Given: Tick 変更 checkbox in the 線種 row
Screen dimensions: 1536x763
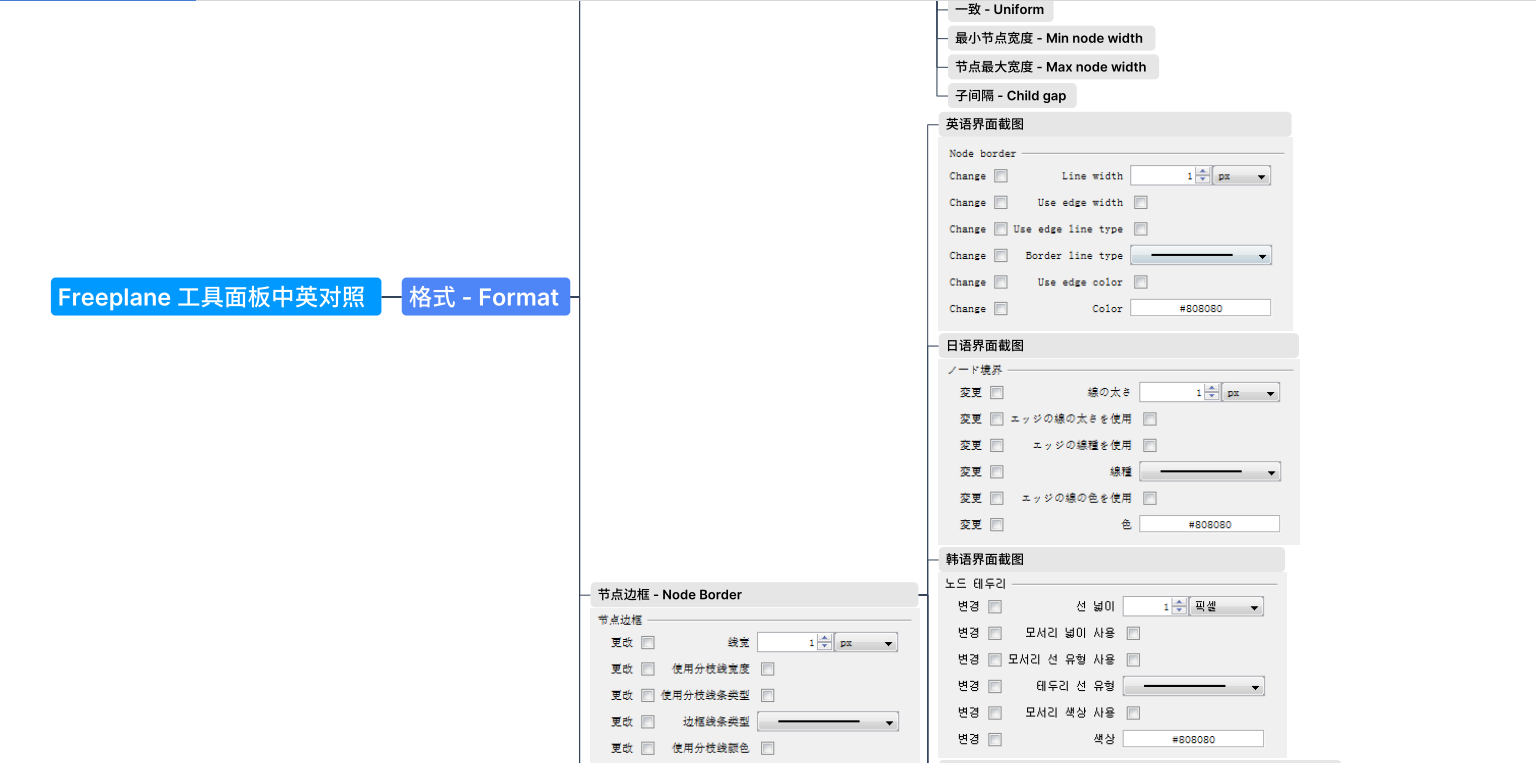Looking at the screenshot, I should 997,472.
